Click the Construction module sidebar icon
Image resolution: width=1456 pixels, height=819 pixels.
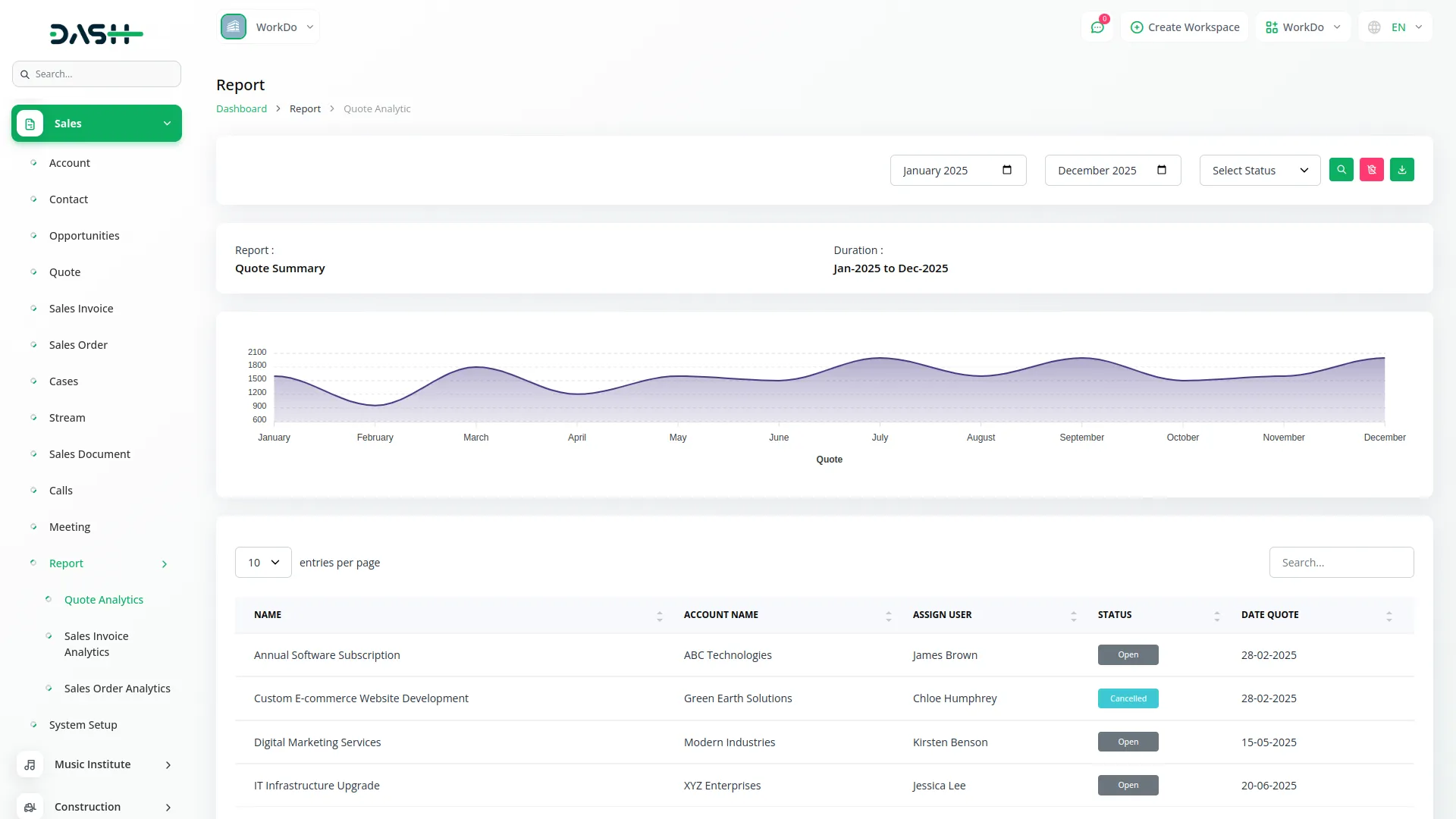pyautogui.click(x=30, y=807)
